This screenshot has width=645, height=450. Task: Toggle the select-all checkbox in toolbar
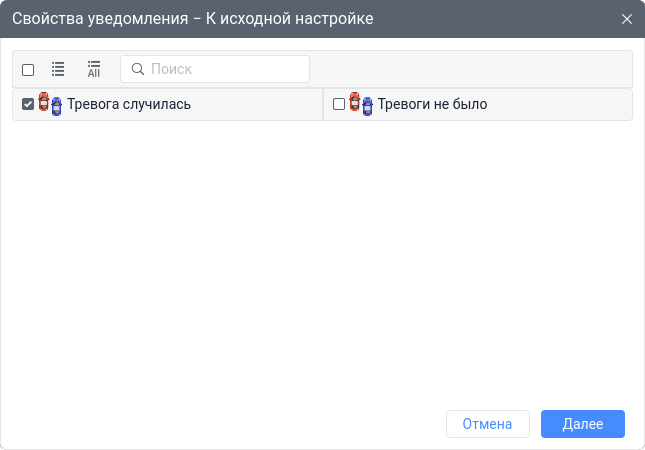point(28,70)
